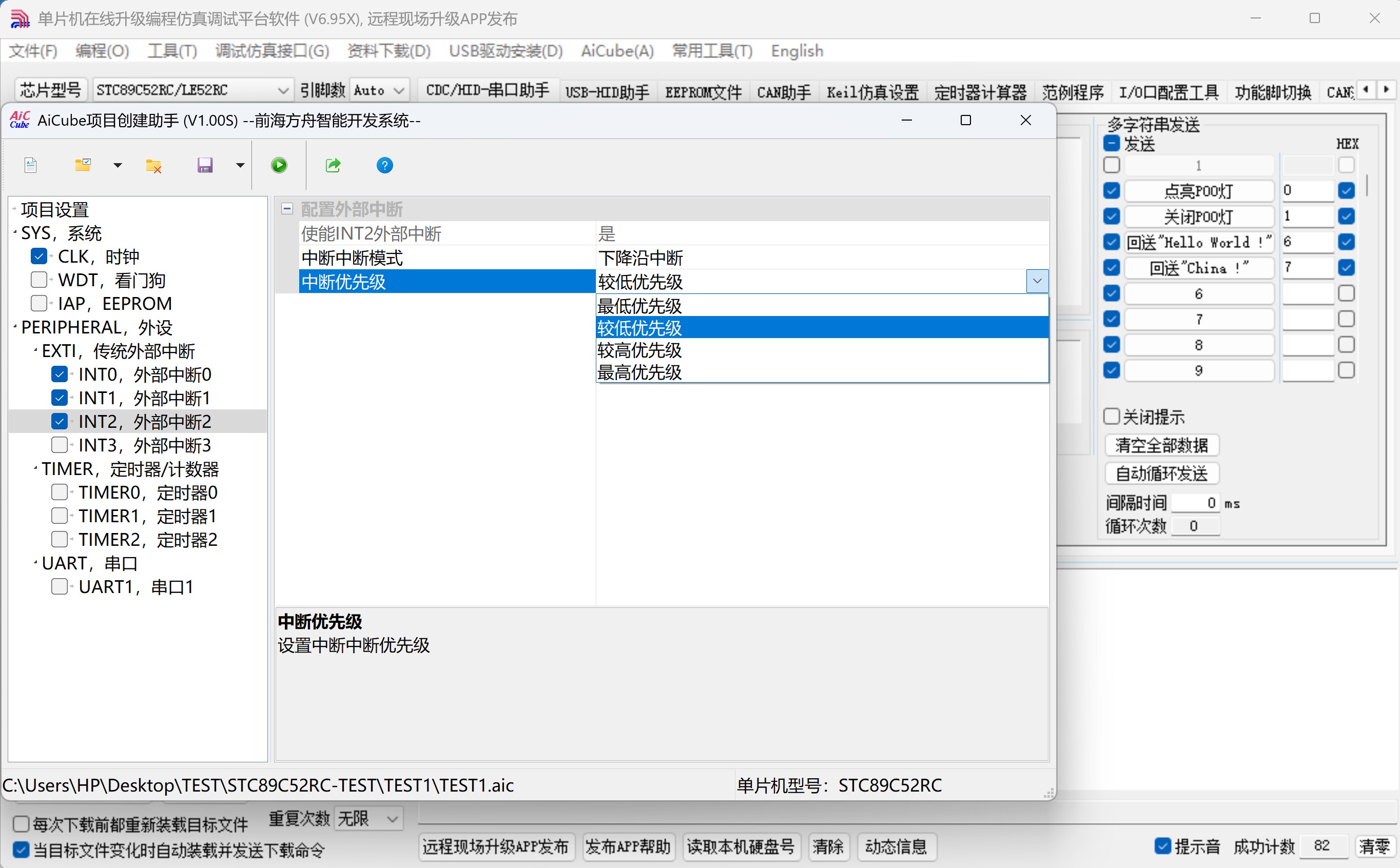Screen dimensions: 1400x868
Task: Open the dropdown arrow beside the save icon
Action: tap(240, 165)
